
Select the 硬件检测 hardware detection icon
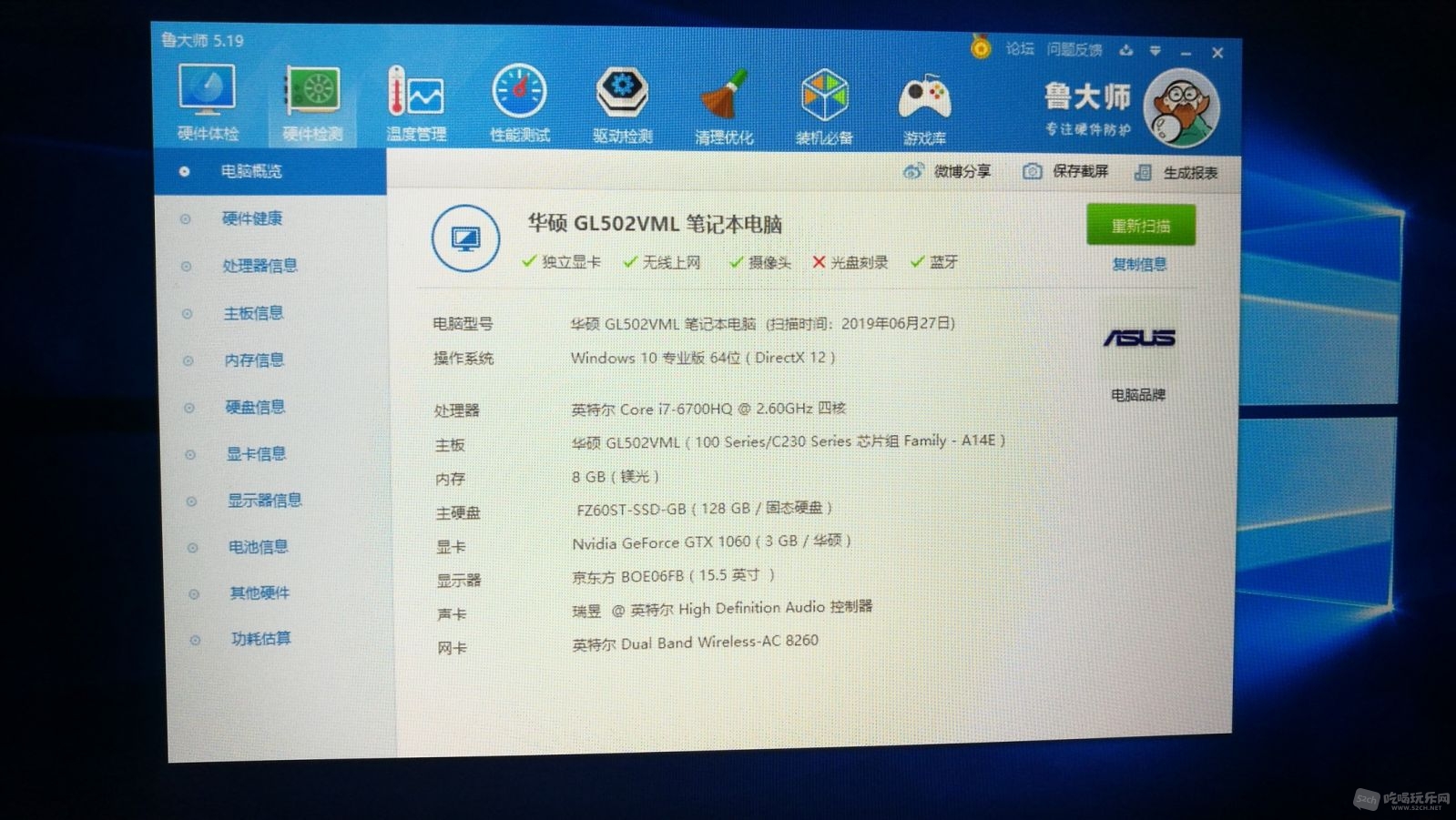tap(312, 103)
